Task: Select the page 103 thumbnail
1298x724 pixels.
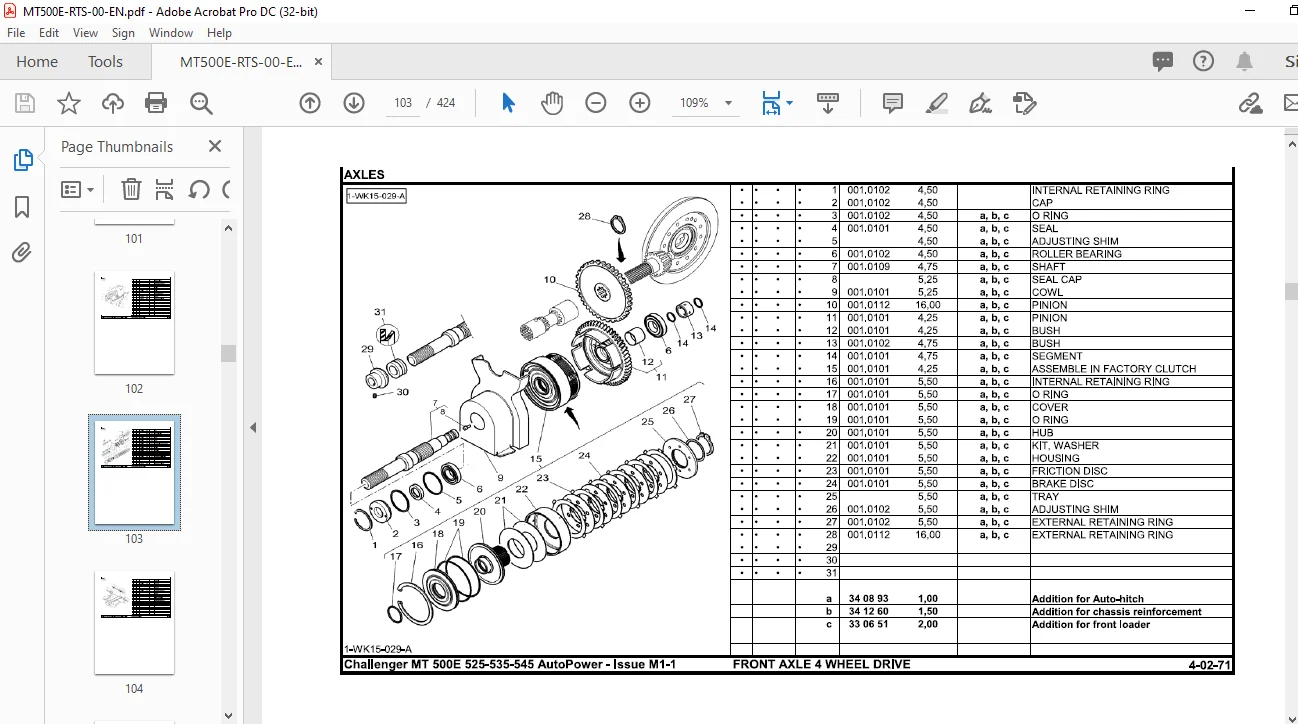Action: click(x=134, y=471)
